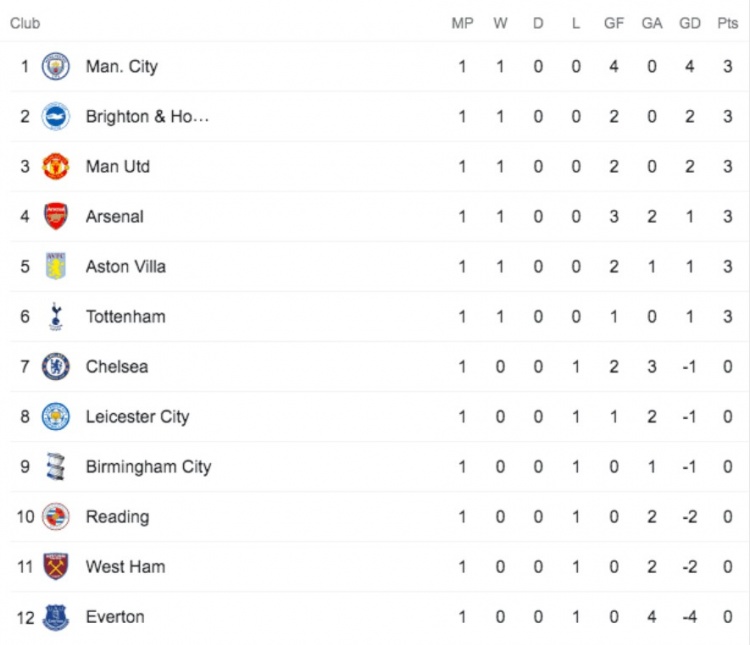The width and height of the screenshot is (750, 645).
Task: Click the GD column header
Action: (690, 23)
